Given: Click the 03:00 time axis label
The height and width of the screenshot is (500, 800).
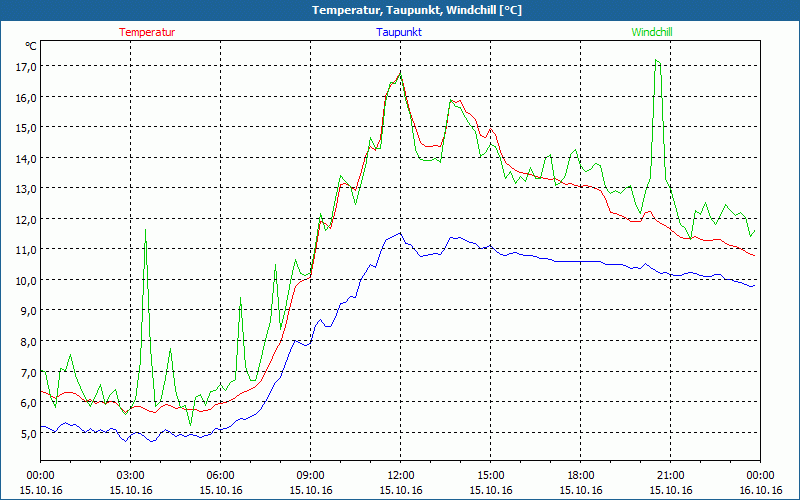Looking at the screenshot, I should [131, 476].
